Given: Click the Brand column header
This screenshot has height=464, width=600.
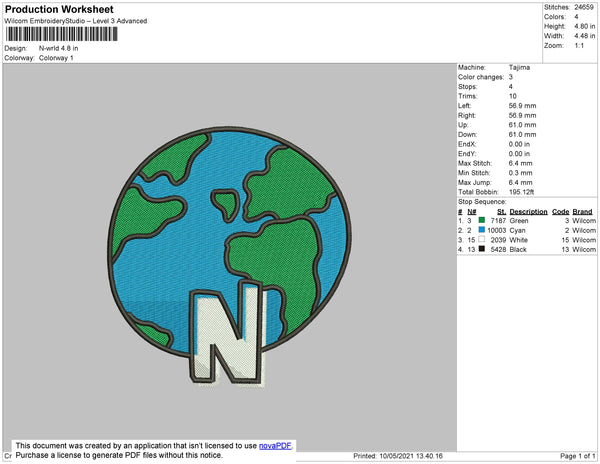Looking at the screenshot, I should [583, 211].
